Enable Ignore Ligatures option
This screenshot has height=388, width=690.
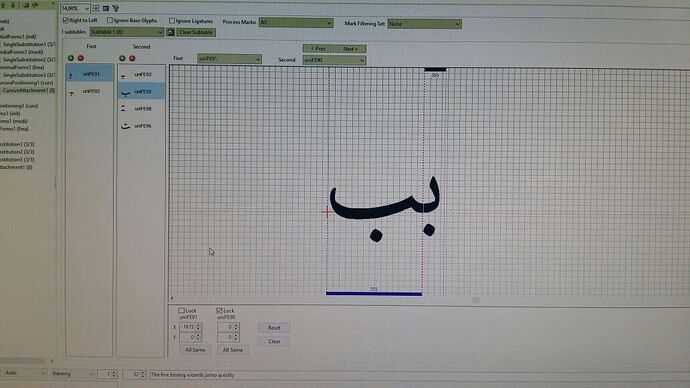[x=172, y=21]
